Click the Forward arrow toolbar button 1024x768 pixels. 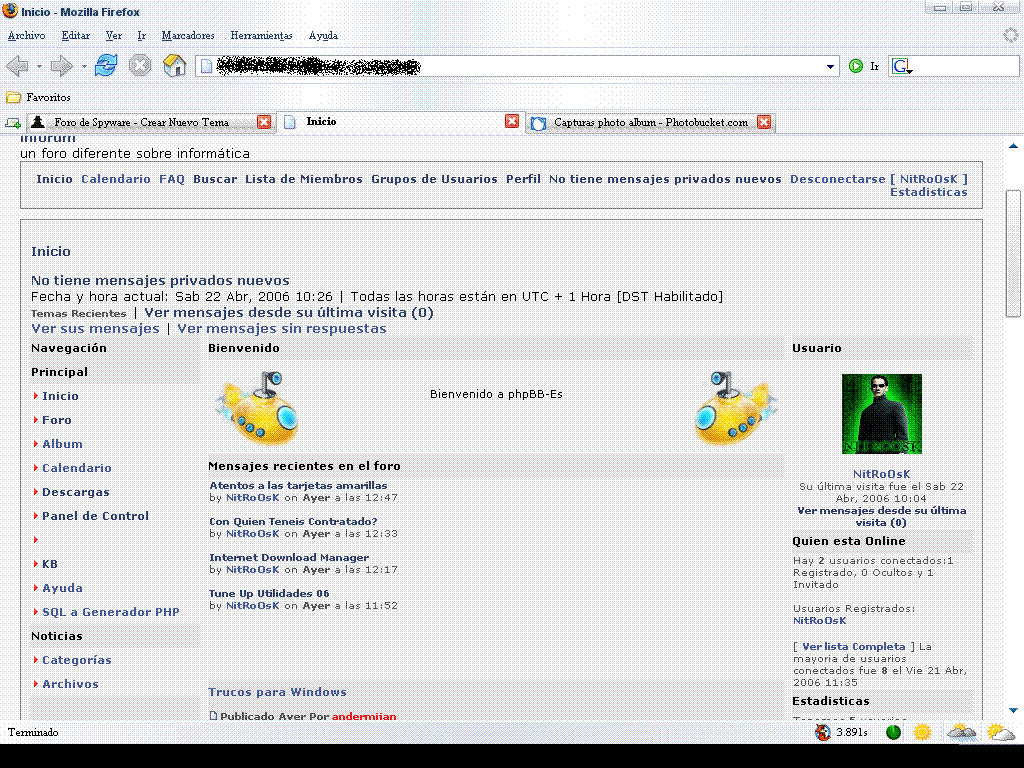62,66
